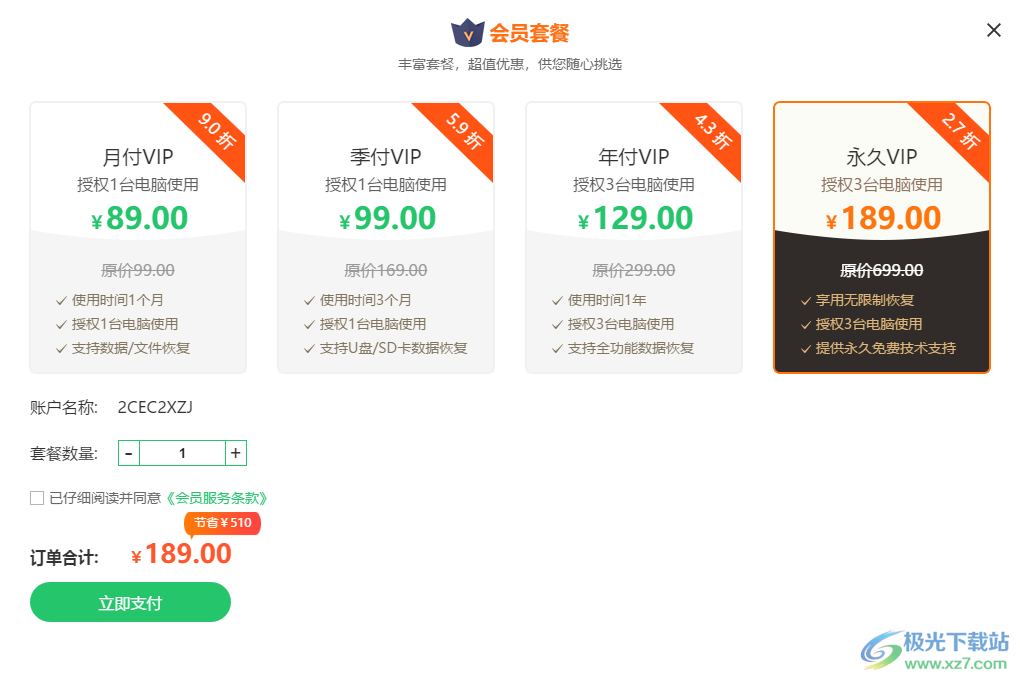Viewport: 1020px width, 680px height.
Task: Open the 会员服务条款 link
Action: [x=217, y=498]
